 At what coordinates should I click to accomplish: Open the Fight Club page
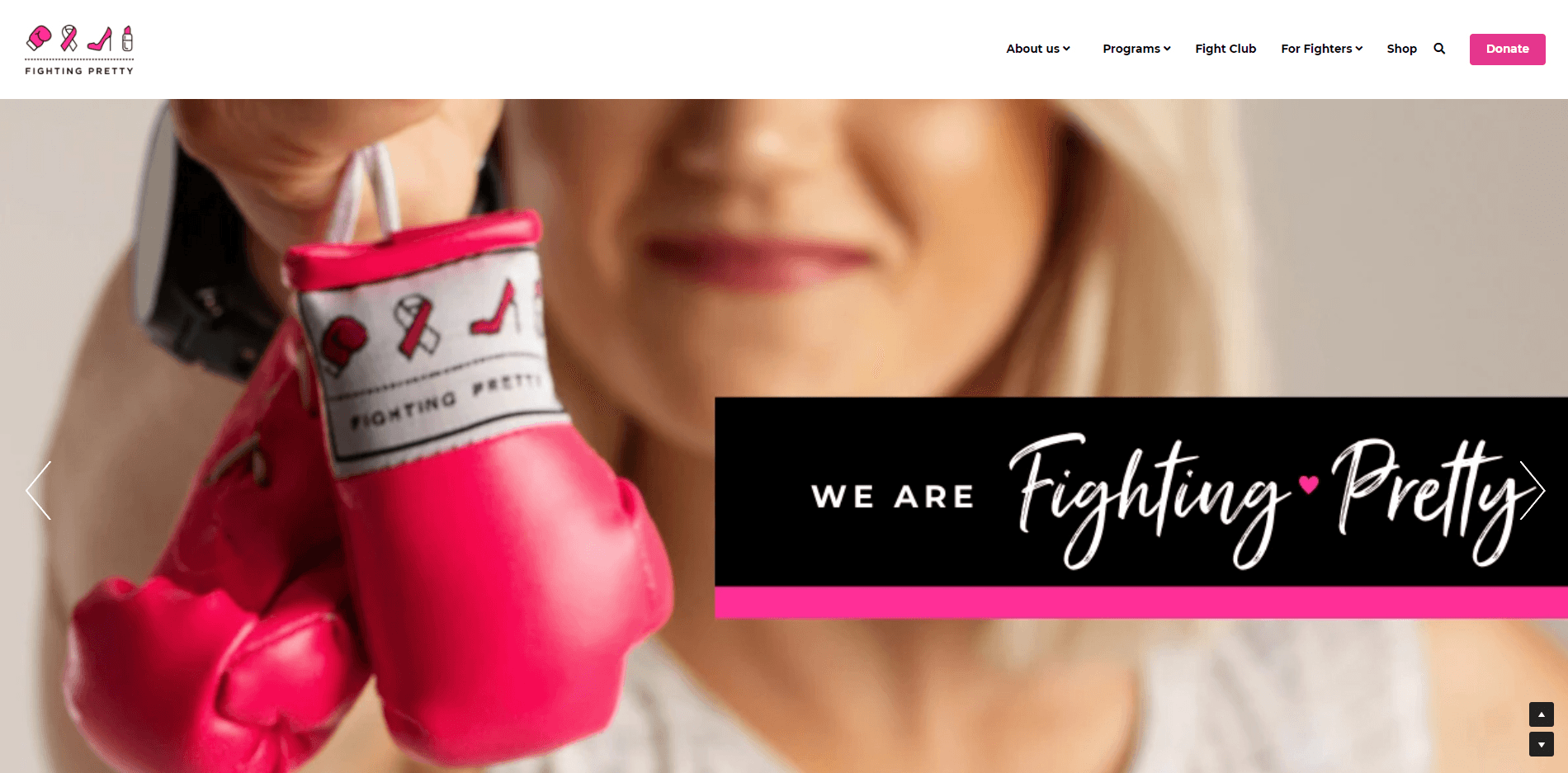[1226, 49]
